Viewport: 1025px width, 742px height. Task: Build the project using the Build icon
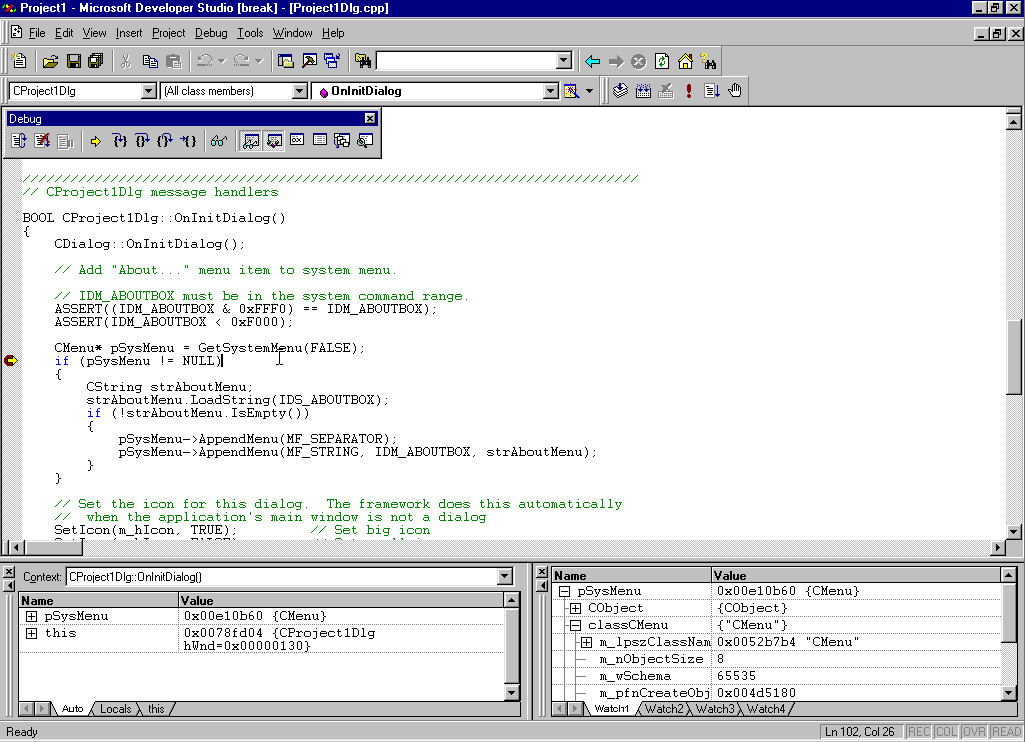click(x=643, y=91)
